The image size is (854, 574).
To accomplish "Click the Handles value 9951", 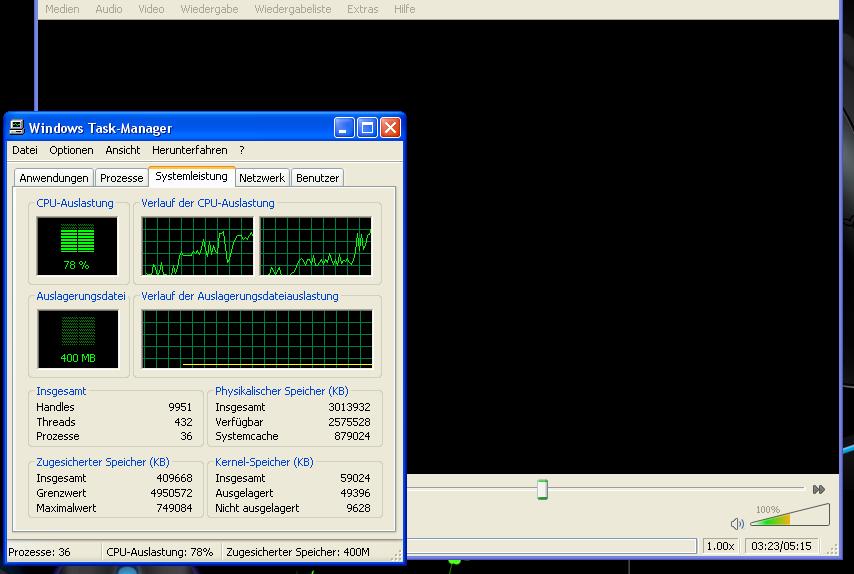I will pyautogui.click(x=180, y=407).
